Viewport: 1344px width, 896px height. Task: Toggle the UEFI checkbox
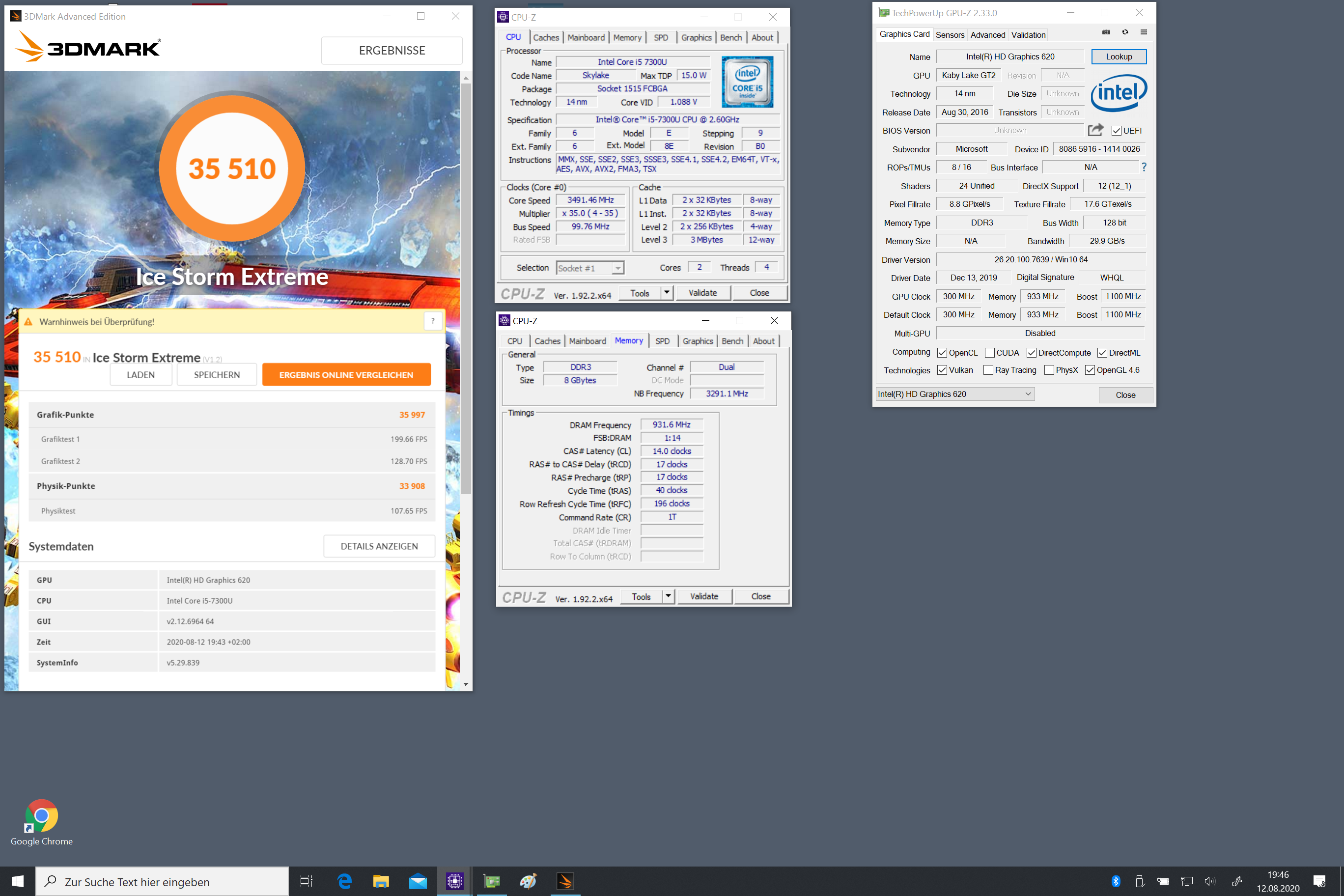tap(1116, 131)
